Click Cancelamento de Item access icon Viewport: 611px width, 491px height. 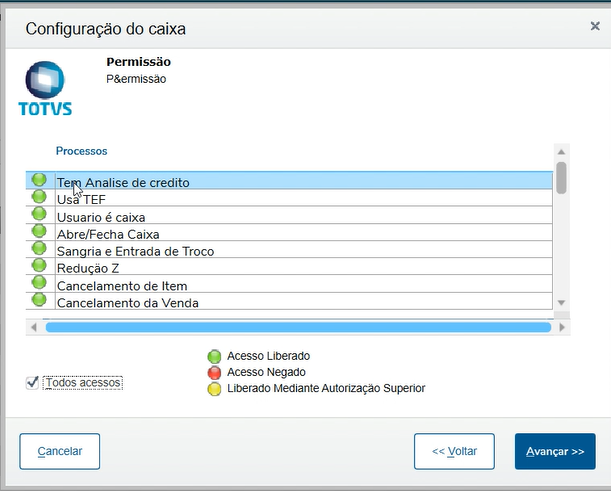pyautogui.click(x=39, y=283)
